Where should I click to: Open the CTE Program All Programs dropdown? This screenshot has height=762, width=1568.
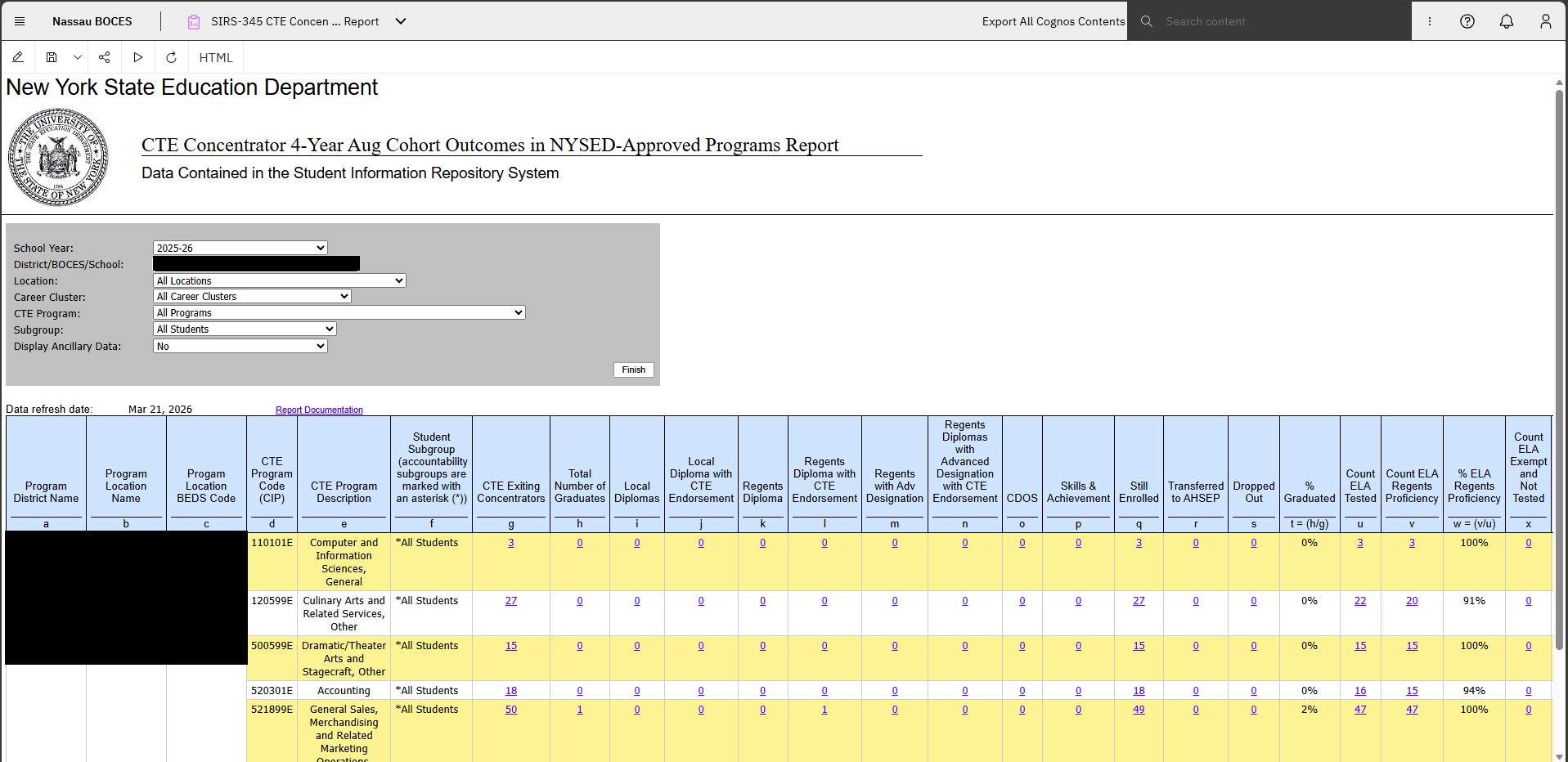(x=339, y=312)
